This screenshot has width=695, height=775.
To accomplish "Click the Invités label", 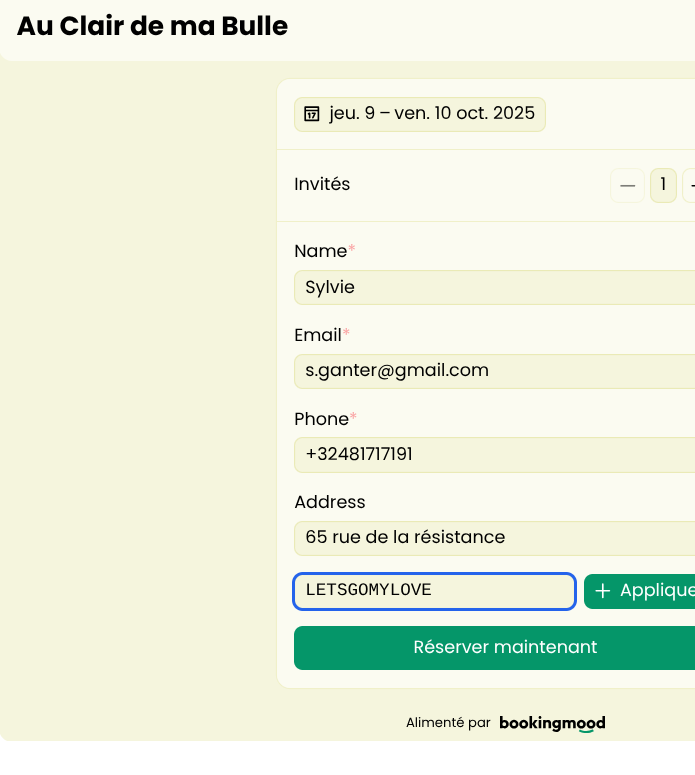I will (x=322, y=185).
